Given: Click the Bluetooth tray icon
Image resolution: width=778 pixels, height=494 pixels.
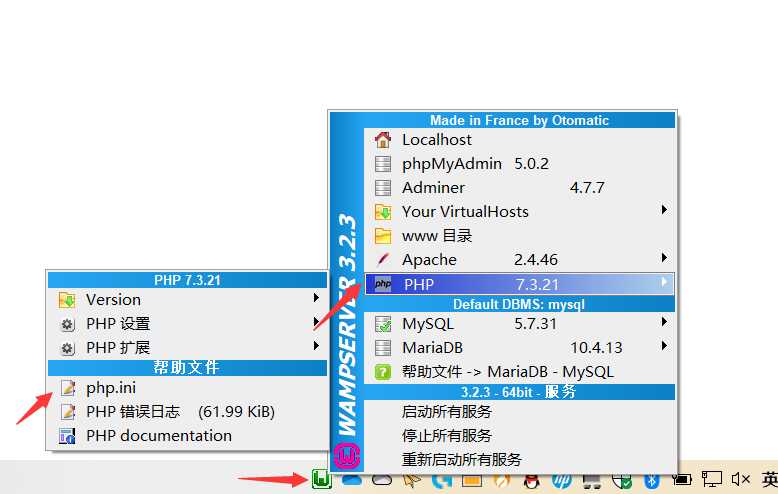Looking at the screenshot, I should point(651,480).
